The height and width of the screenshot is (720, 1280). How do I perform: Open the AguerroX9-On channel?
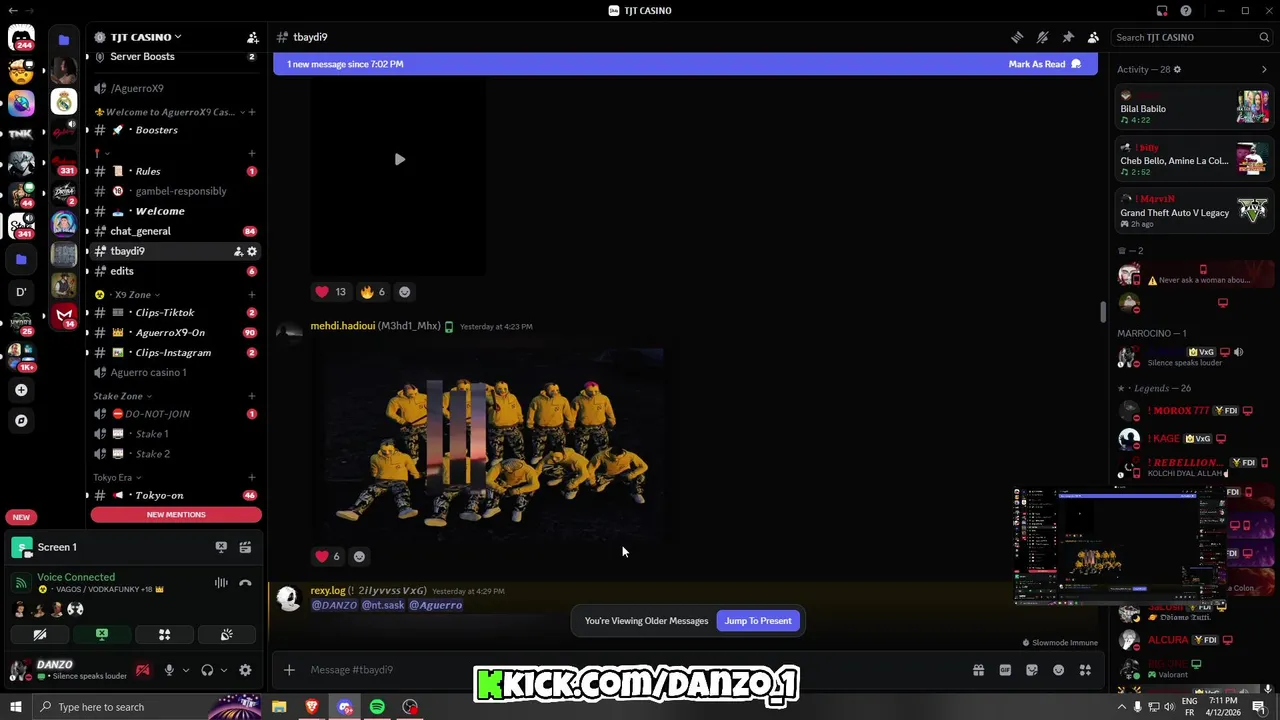pos(175,332)
